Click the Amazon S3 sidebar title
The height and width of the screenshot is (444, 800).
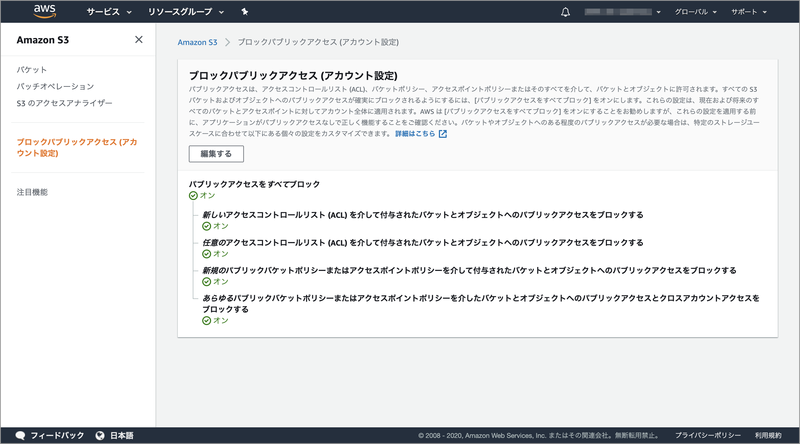[x=43, y=40]
